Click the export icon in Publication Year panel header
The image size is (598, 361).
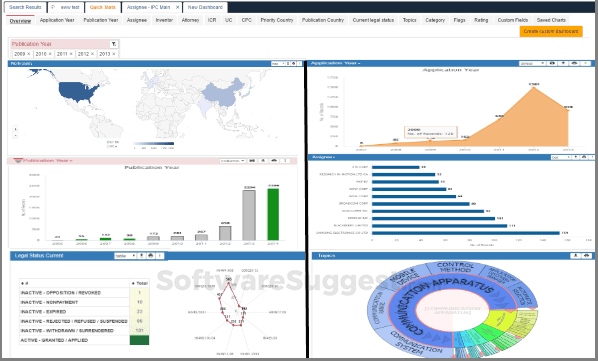click(263, 161)
